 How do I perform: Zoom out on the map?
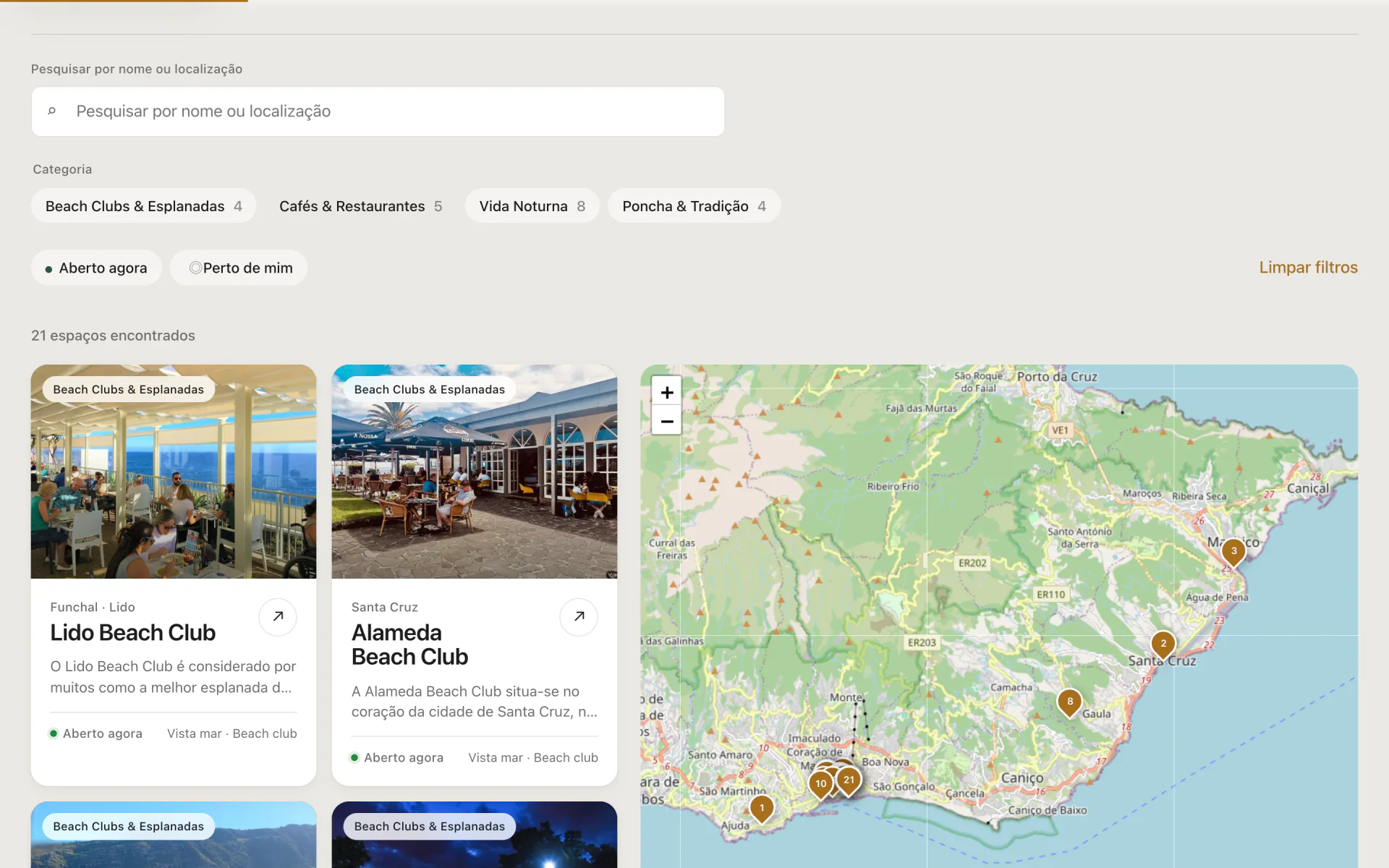coord(666,421)
